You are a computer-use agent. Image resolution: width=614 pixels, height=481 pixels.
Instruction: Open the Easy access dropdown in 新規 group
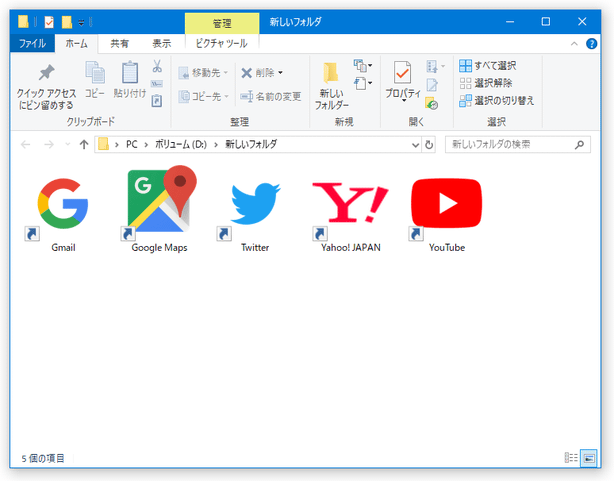pos(363,83)
